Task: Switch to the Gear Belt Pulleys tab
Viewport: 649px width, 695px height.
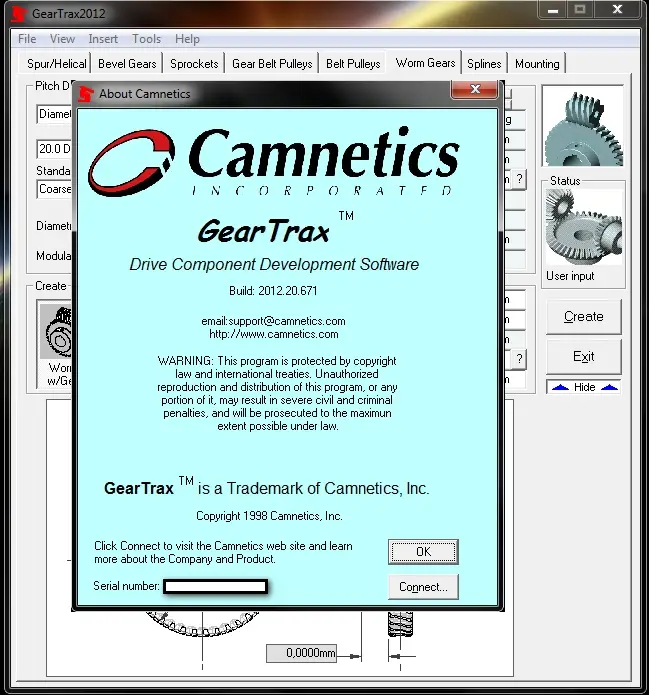Action: point(272,64)
